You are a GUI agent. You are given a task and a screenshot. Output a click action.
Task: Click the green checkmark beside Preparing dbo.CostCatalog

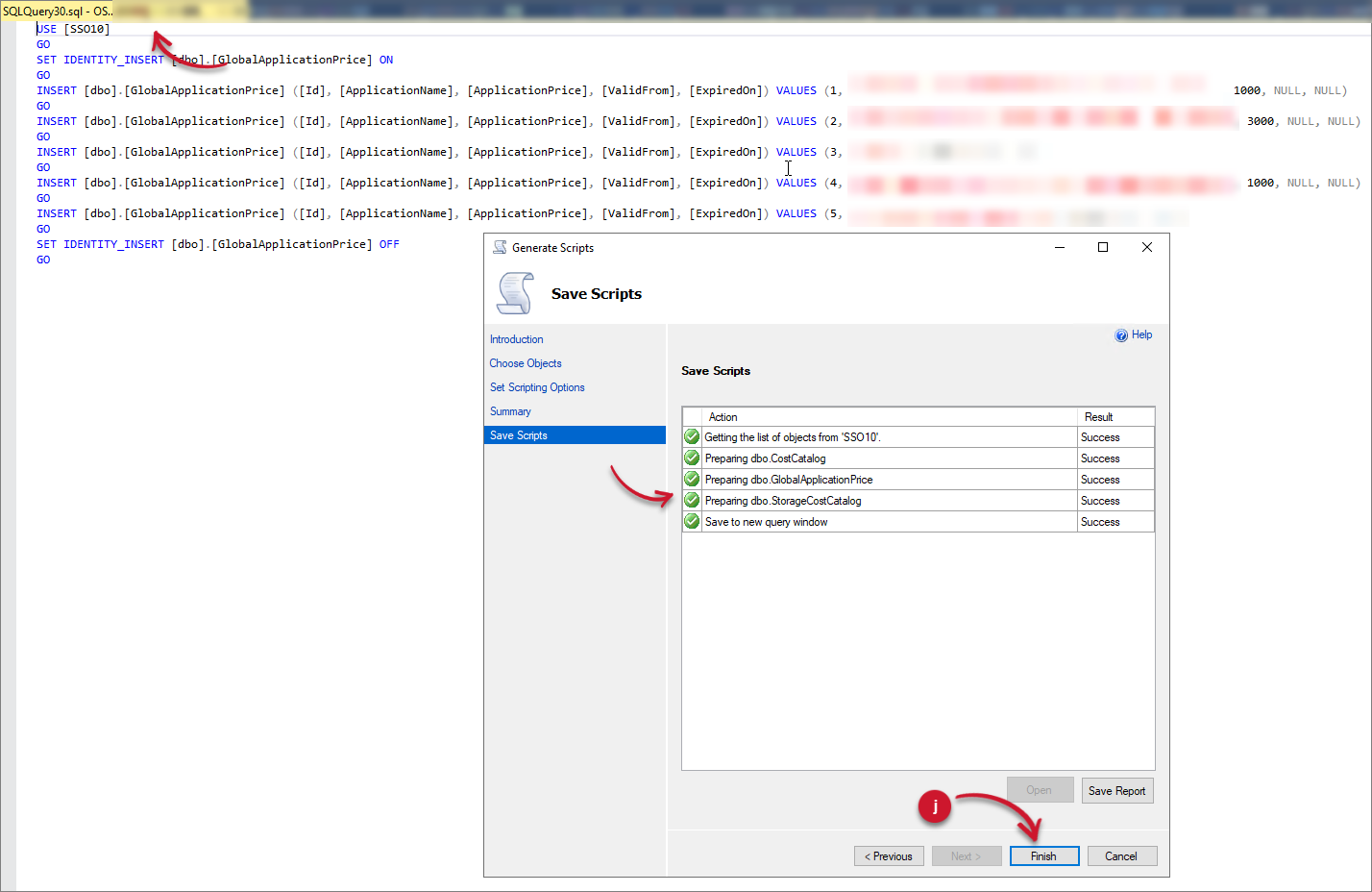tap(692, 458)
